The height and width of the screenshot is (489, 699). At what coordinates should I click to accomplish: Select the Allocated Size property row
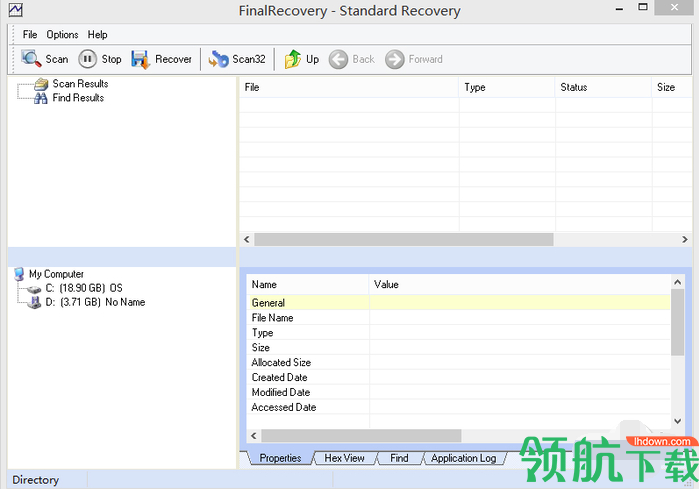pos(458,362)
